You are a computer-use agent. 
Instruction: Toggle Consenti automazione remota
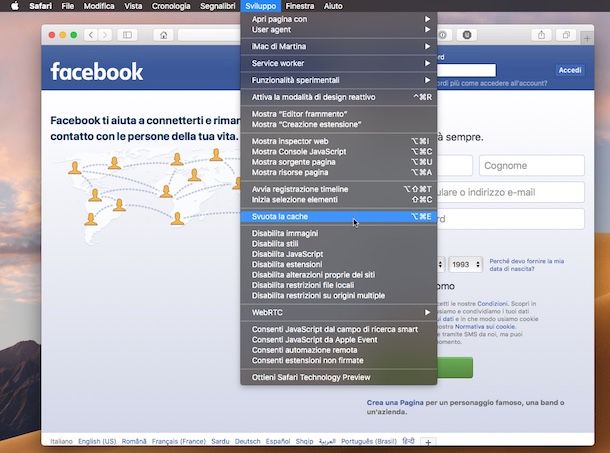(x=339, y=350)
